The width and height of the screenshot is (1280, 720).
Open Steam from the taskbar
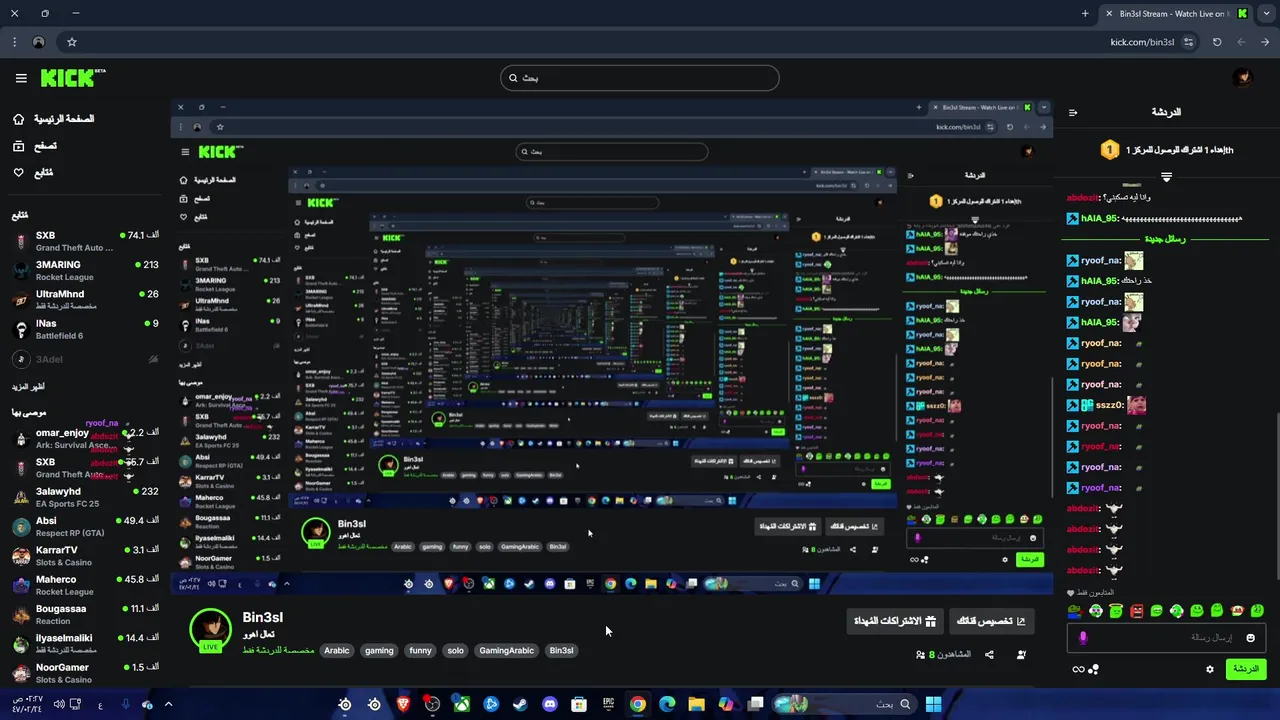520,704
